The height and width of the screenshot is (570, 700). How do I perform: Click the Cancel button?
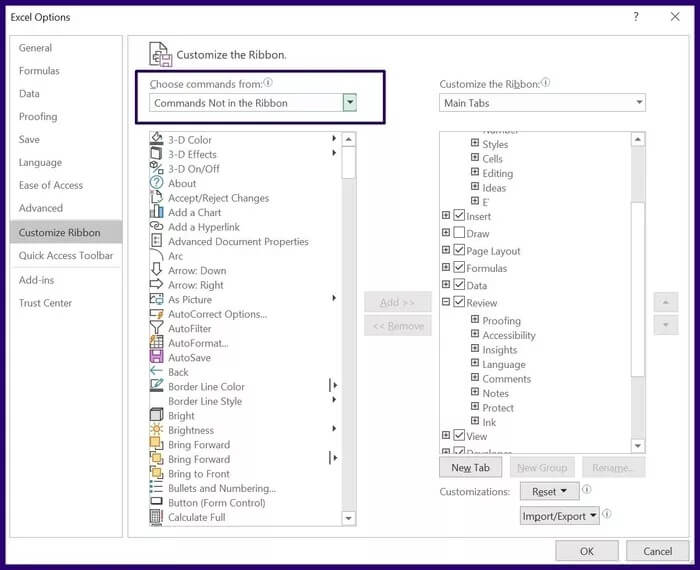(x=657, y=551)
